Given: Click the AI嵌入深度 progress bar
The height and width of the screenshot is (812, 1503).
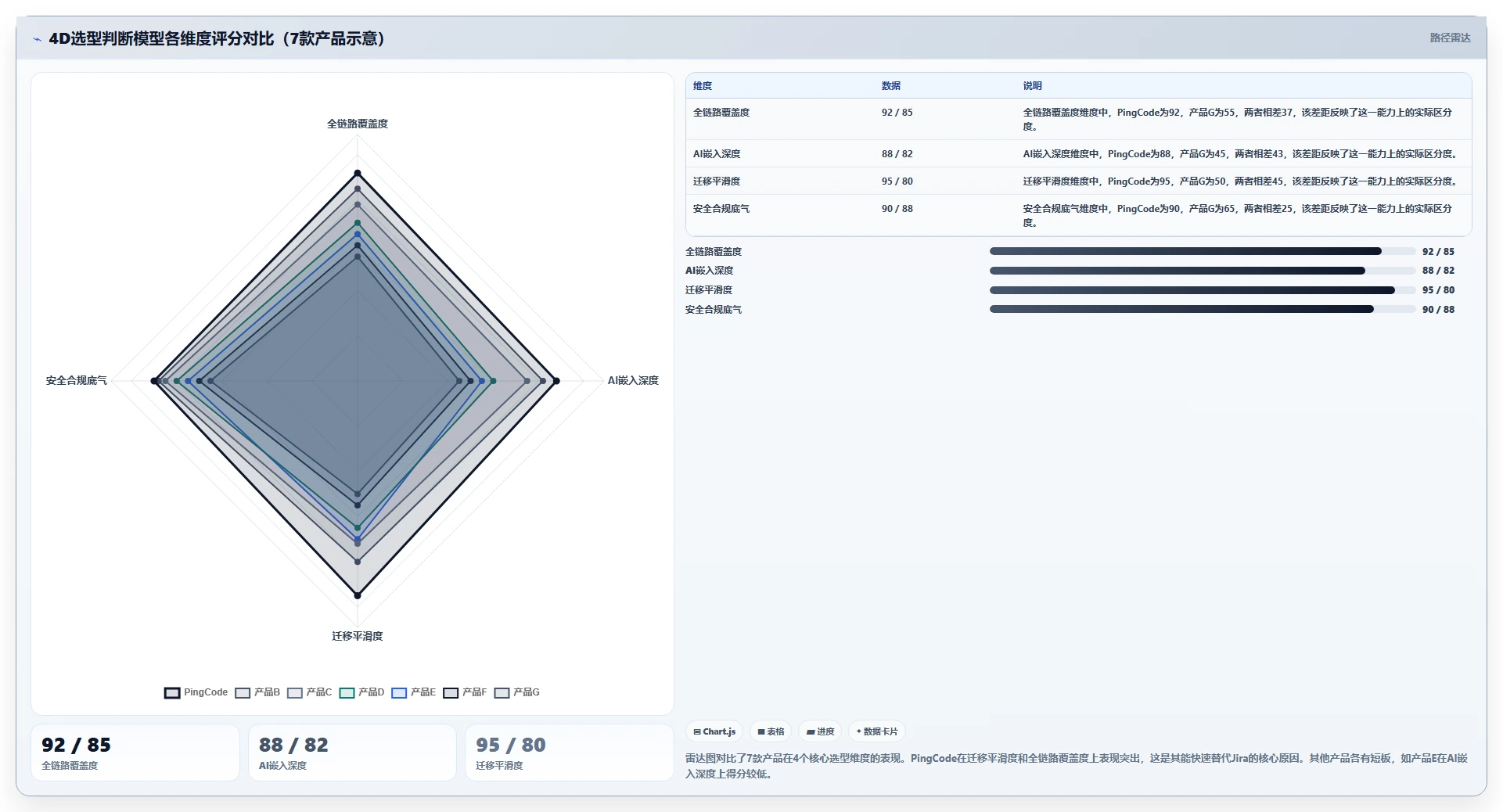Looking at the screenshot, I should (1203, 271).
